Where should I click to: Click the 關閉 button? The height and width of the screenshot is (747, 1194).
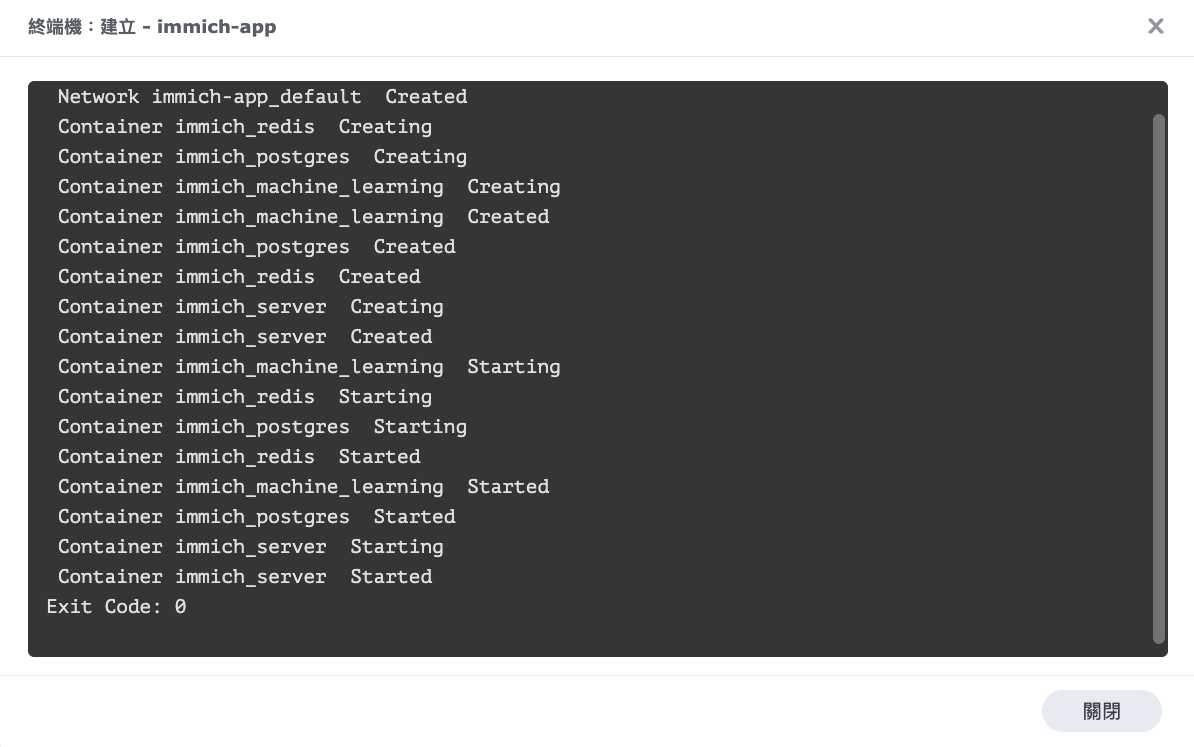click(x=1101, y=711)
